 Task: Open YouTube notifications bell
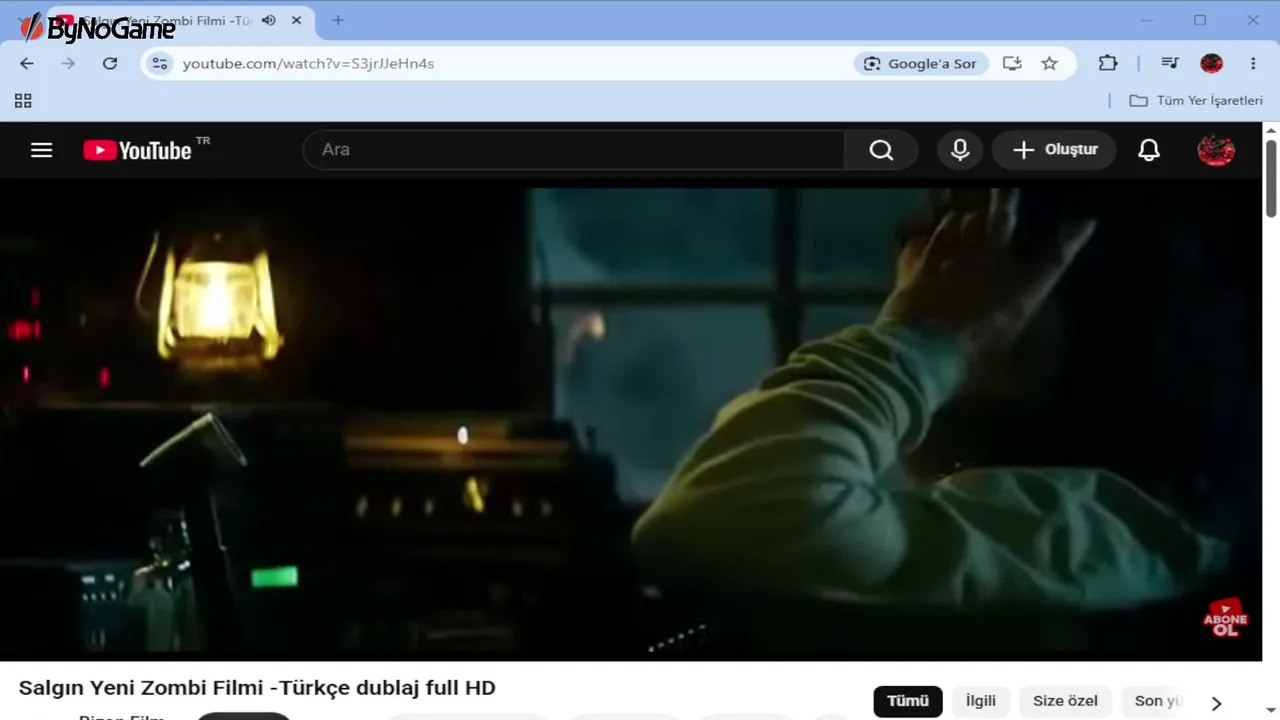pyautogui.click(x=1149, y=150)
